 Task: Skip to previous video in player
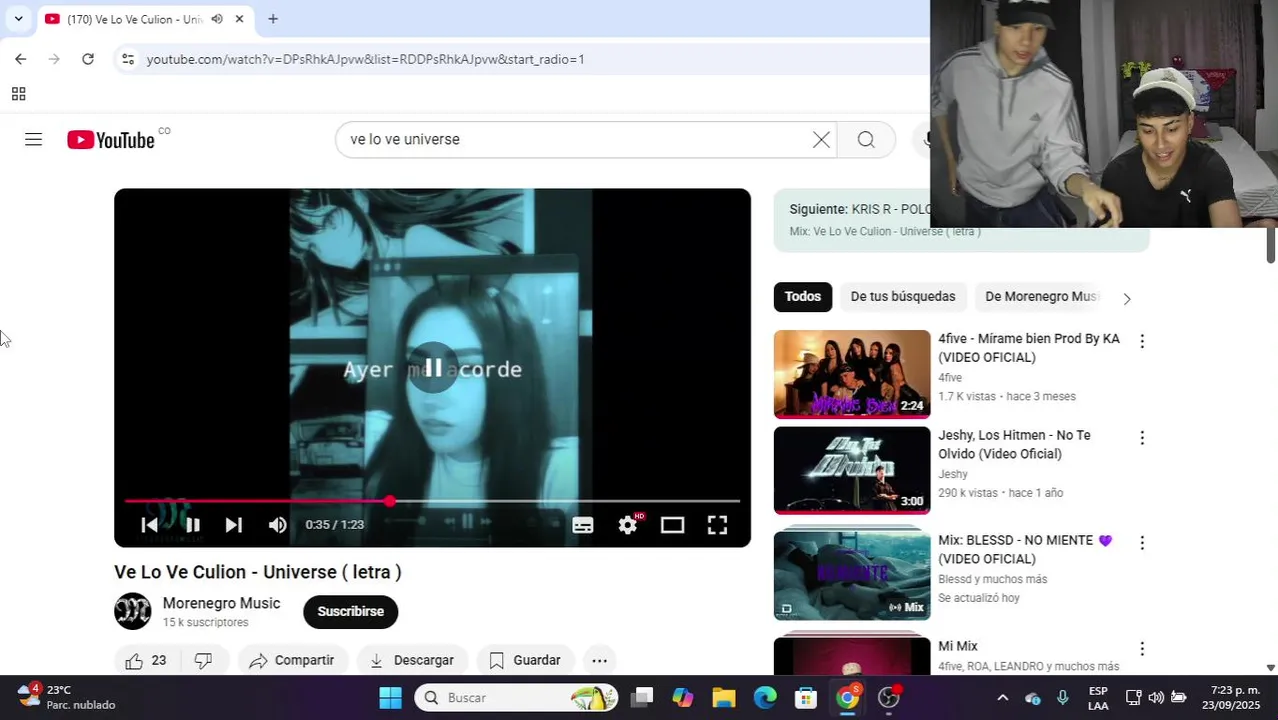pos(150,525)
